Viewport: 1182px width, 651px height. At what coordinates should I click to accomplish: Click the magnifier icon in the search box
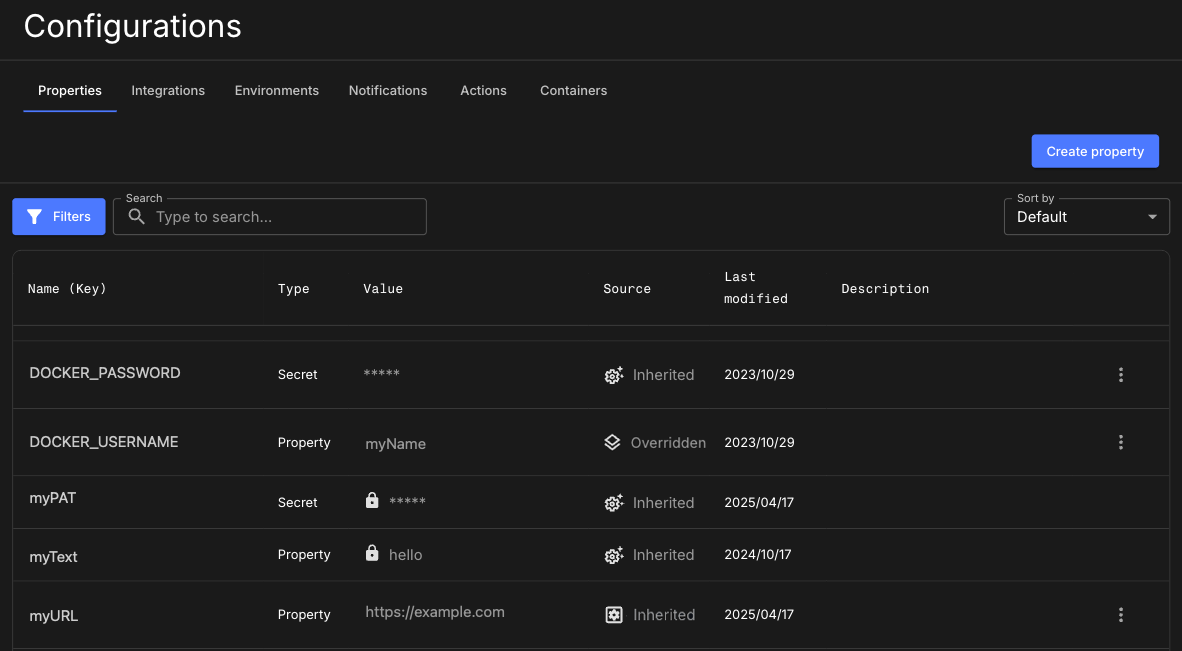pos(137,216)
